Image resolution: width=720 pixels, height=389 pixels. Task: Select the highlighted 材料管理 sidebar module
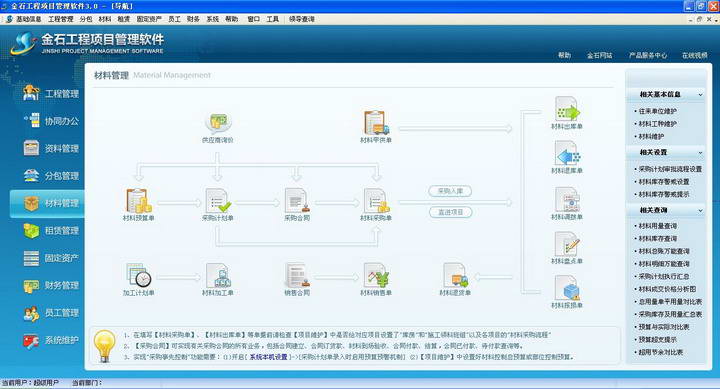pyautogui.click(x=47, y=203)
